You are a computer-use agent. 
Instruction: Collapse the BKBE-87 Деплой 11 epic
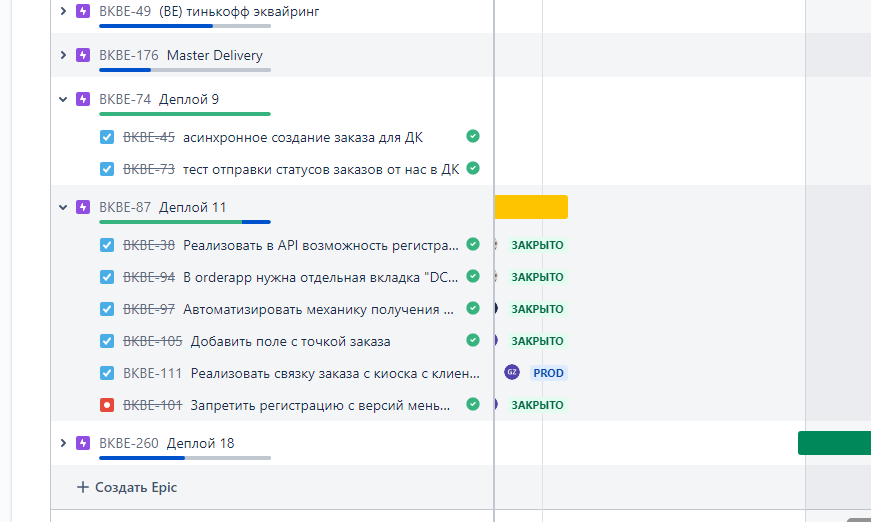coord(63,207)
